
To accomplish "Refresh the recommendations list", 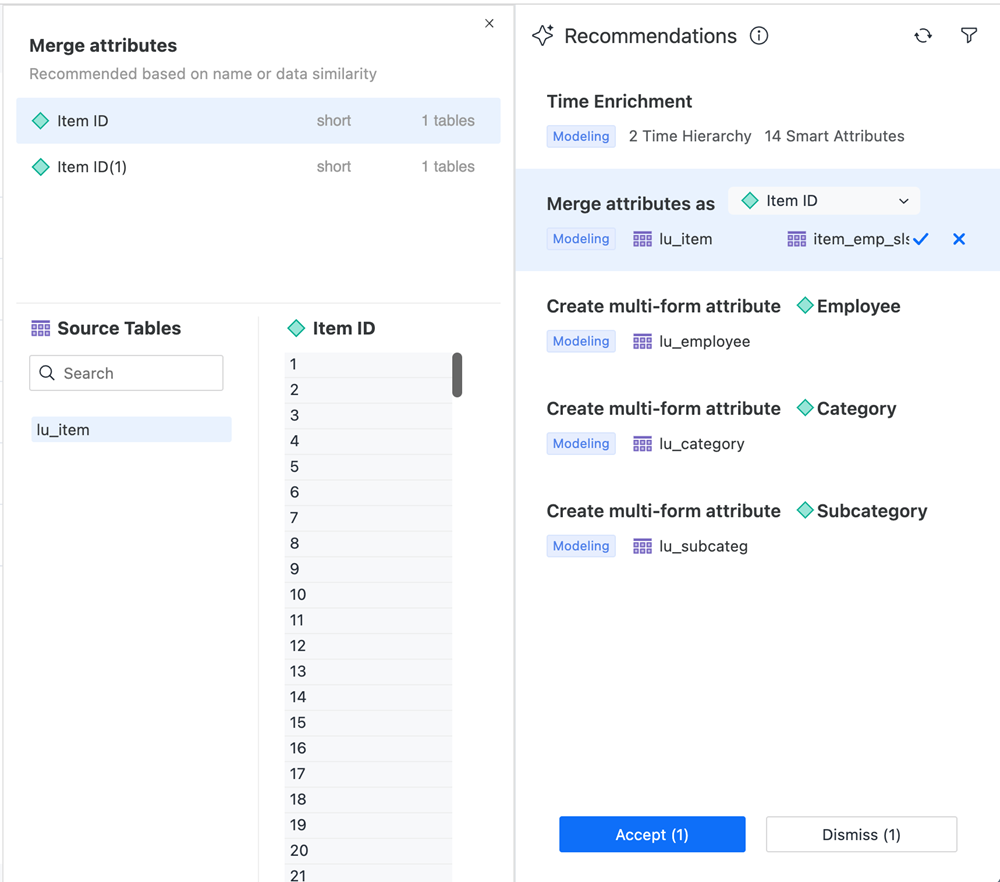I will pos(923,36).
